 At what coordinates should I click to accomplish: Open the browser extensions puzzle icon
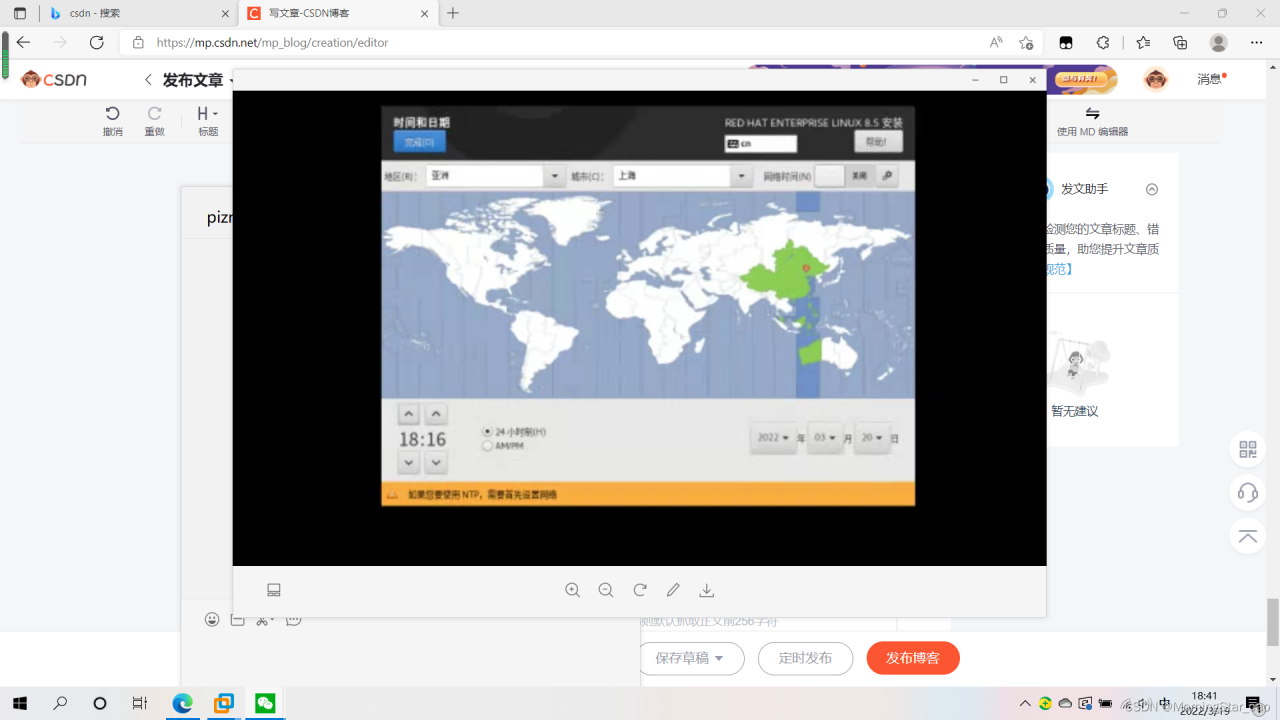(x=1103, y=42)
